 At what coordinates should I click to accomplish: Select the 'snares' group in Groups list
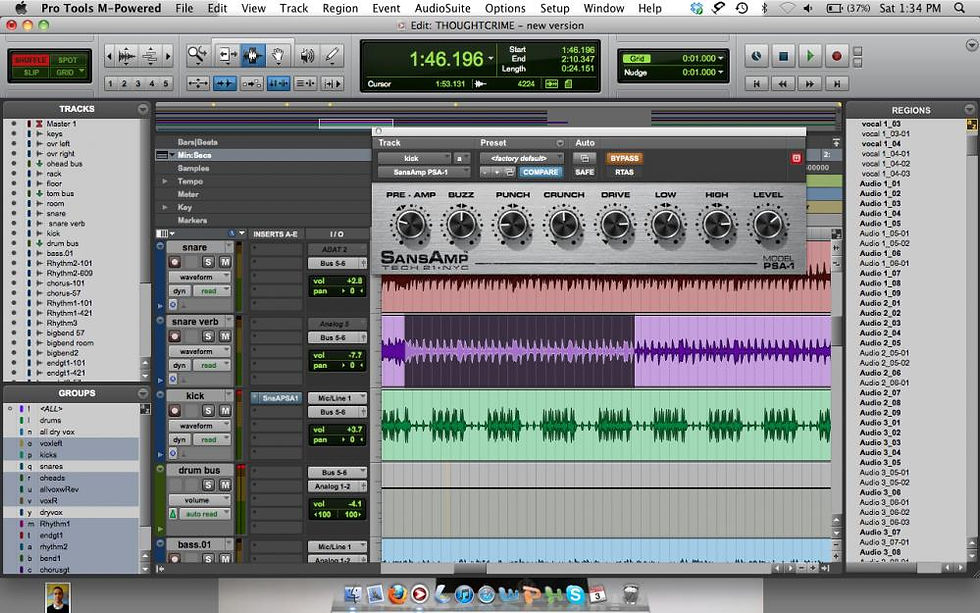pyautogui.click(x=51, y=466)
